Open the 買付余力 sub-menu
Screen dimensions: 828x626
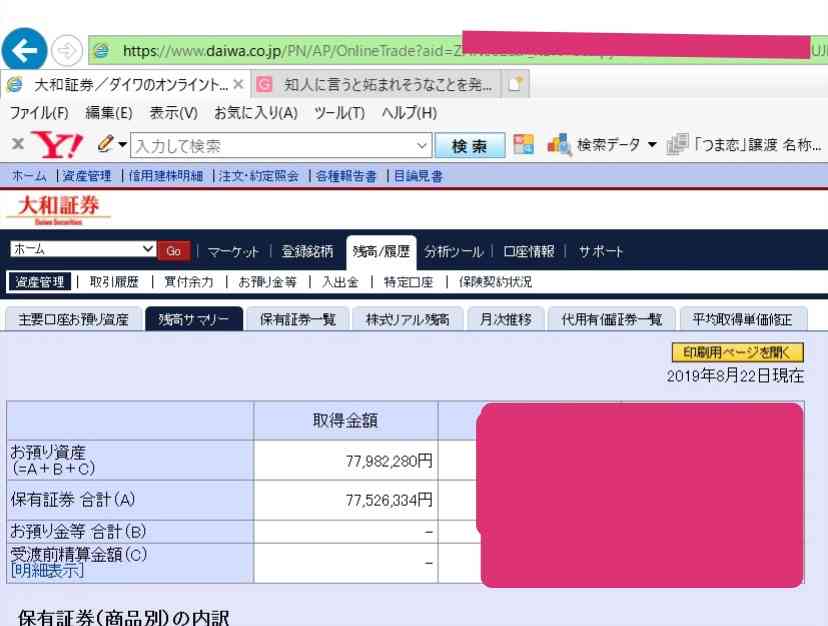(x=189, y=282)
